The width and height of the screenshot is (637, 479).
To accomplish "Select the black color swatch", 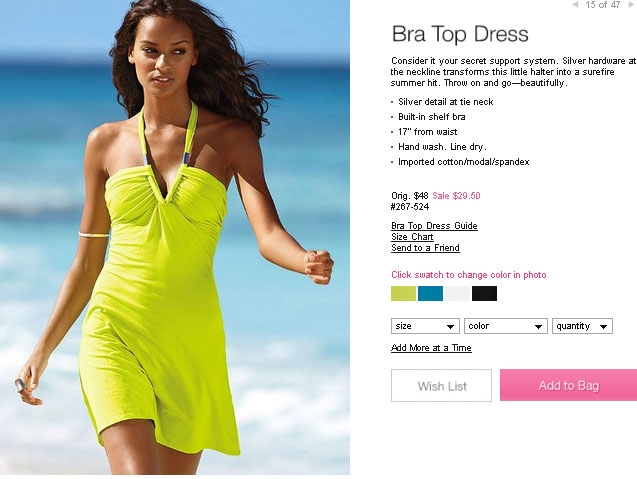I will tap(484, 293).
